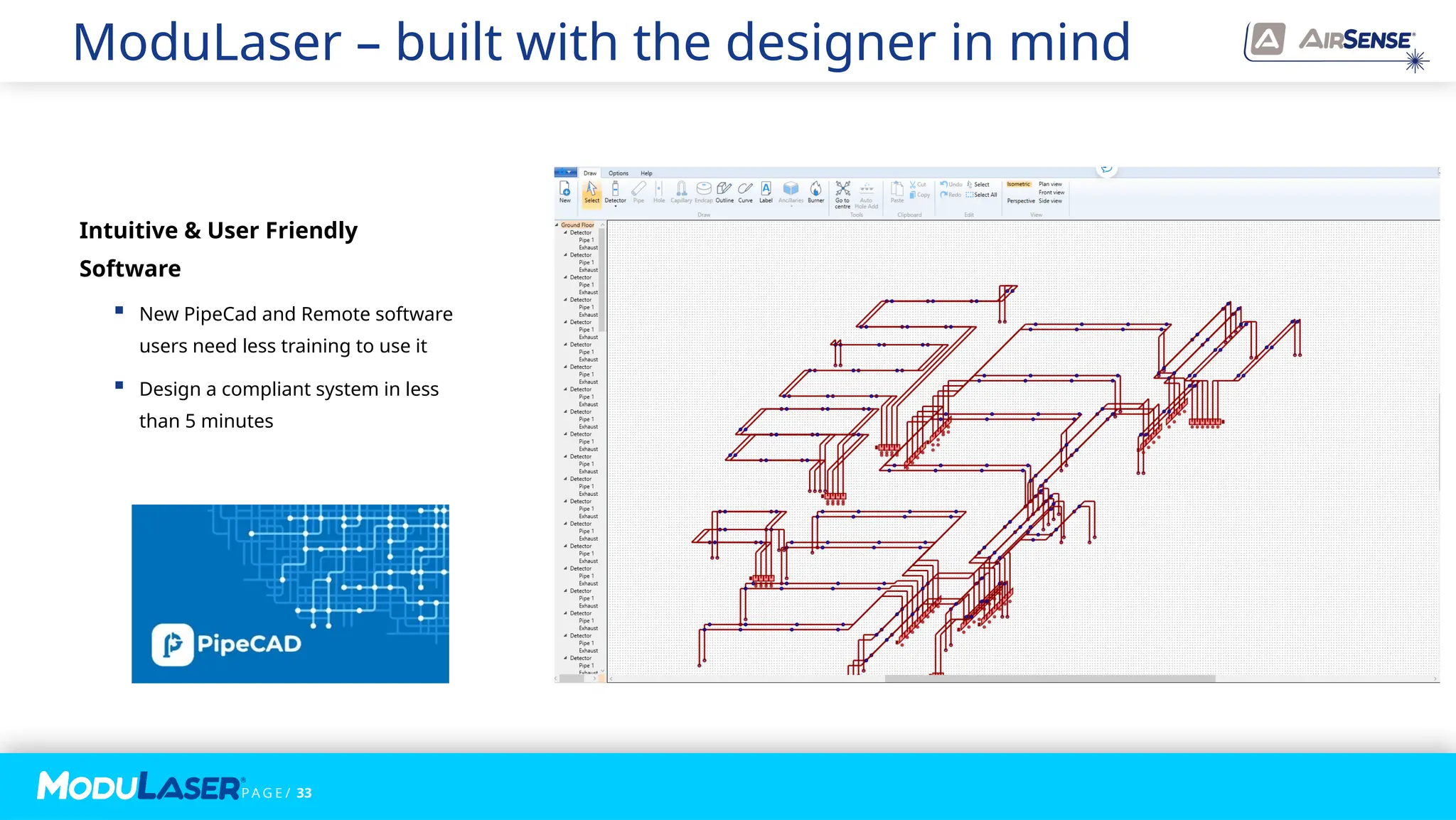The width and height of the screenshot is (1456, 820).
Task: Collapse the first Detector node under Ground Floor
Action: pyautogui.click(x=566, y=232)
